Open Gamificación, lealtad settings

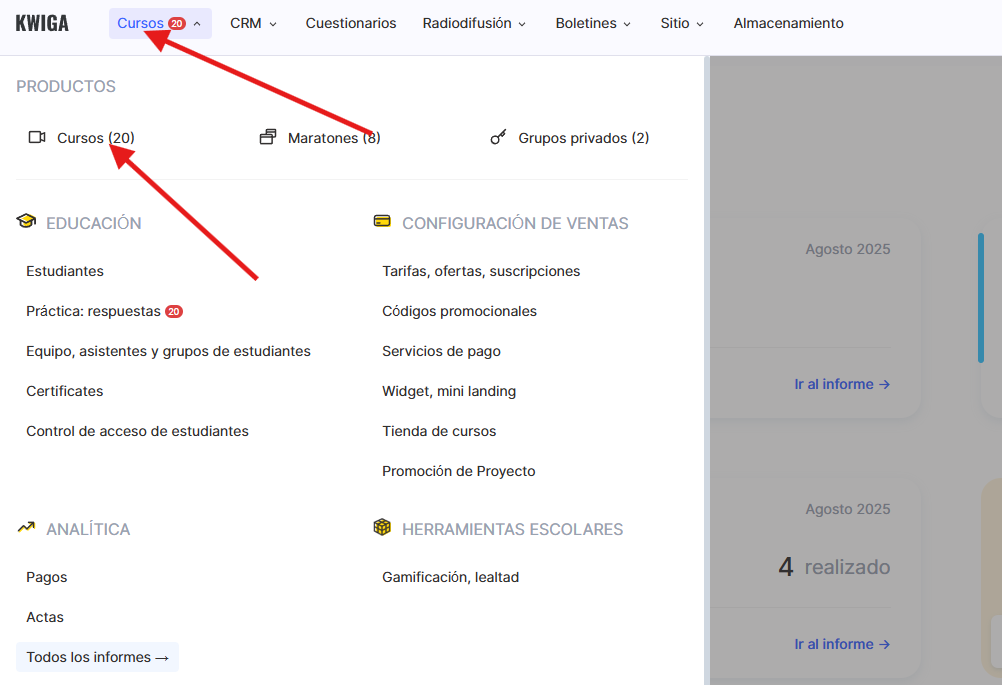coord(450,577)
